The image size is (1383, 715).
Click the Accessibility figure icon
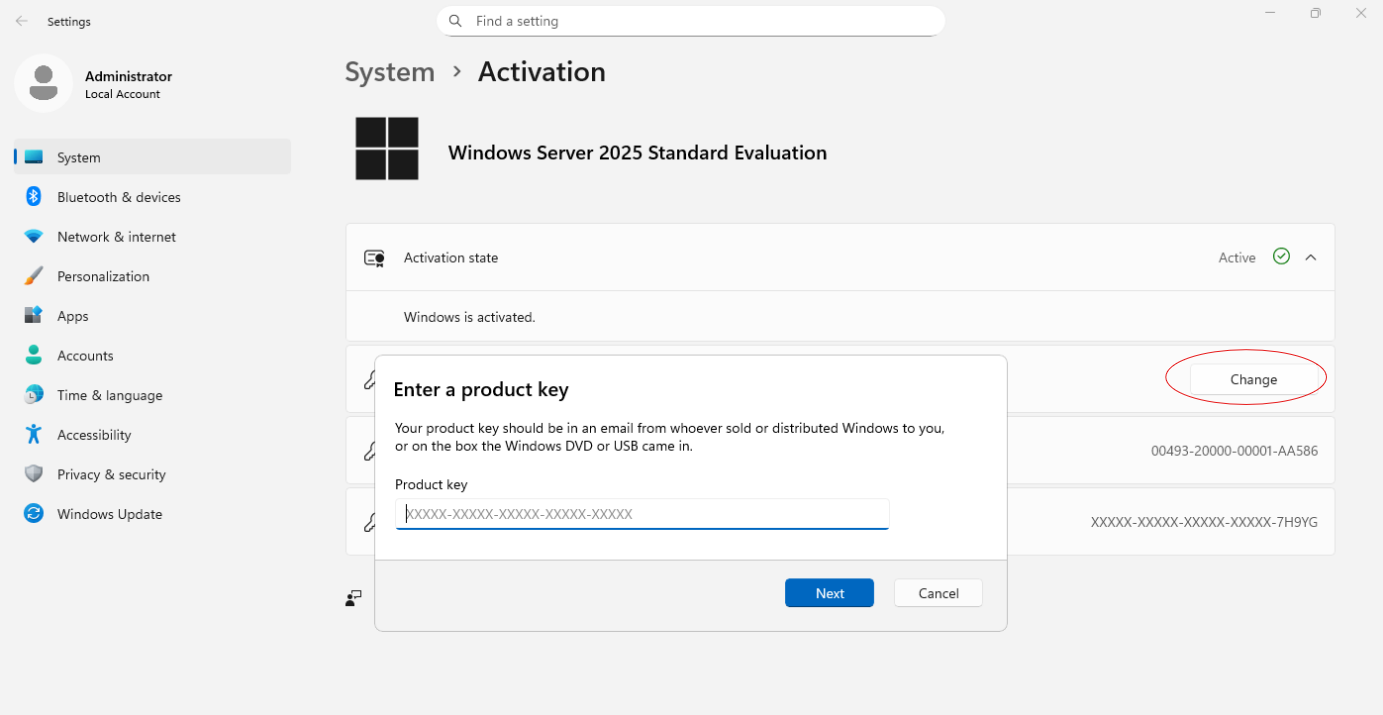[34, 434]
